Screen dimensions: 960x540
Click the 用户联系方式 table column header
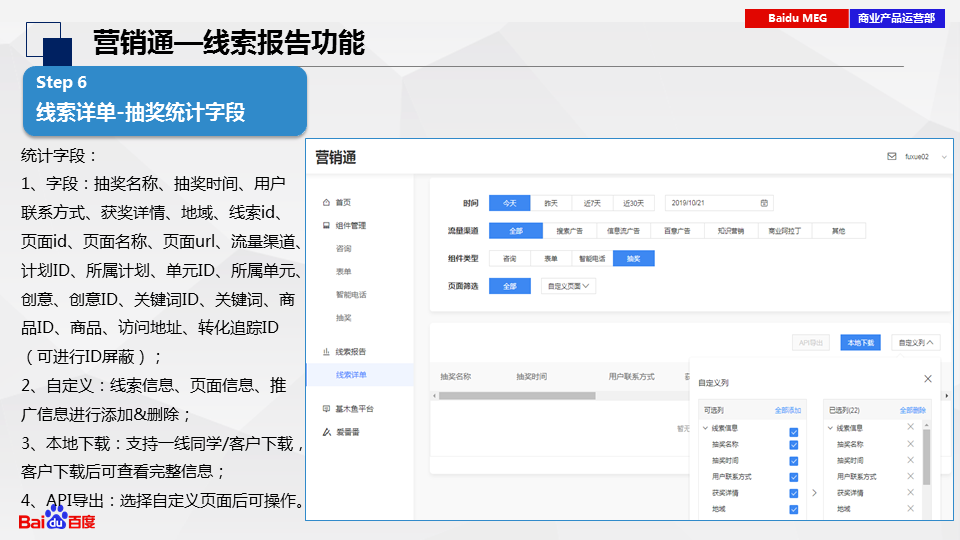click(x=631, y=377)
